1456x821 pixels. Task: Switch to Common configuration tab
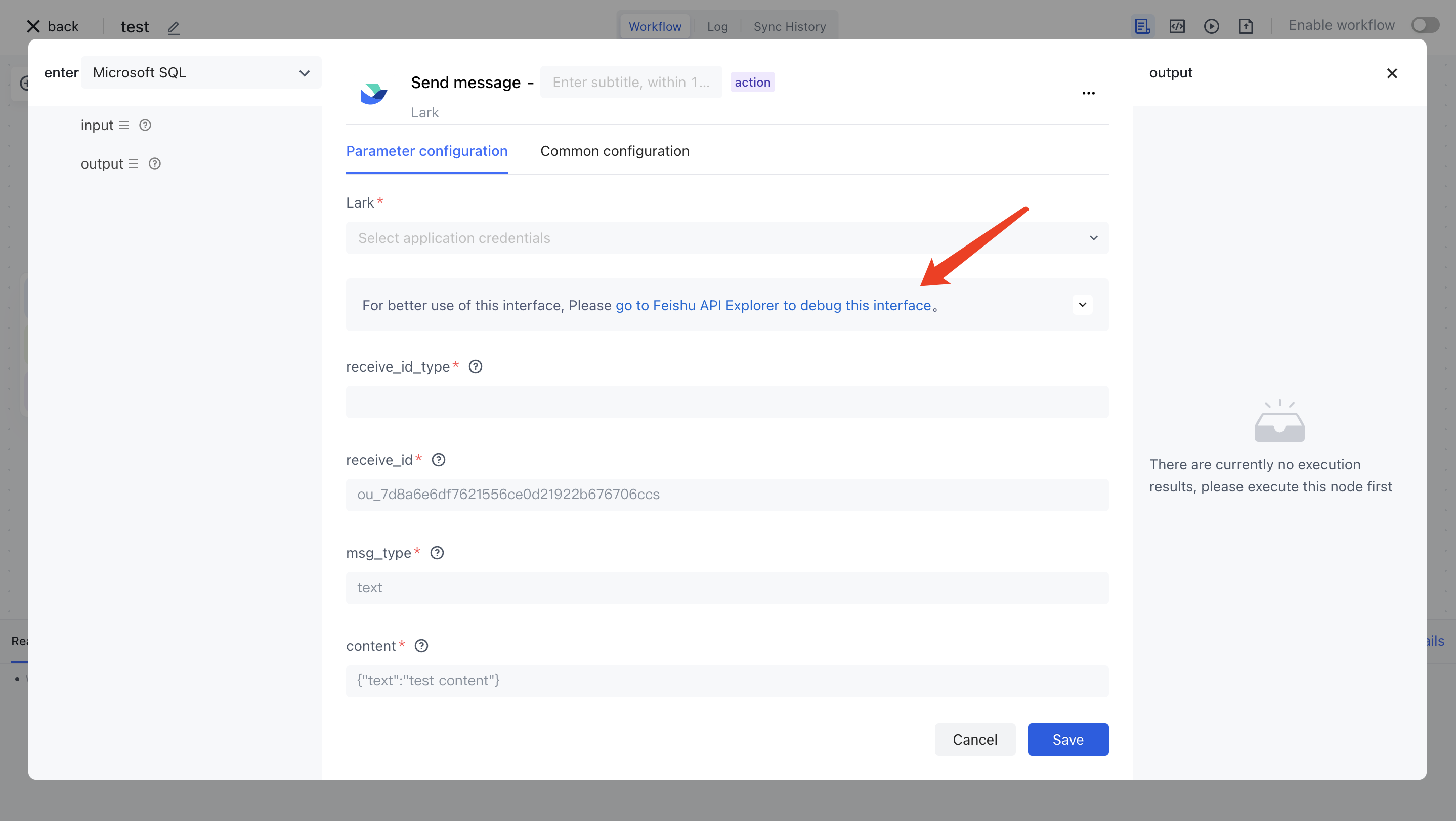pos(614,151)
